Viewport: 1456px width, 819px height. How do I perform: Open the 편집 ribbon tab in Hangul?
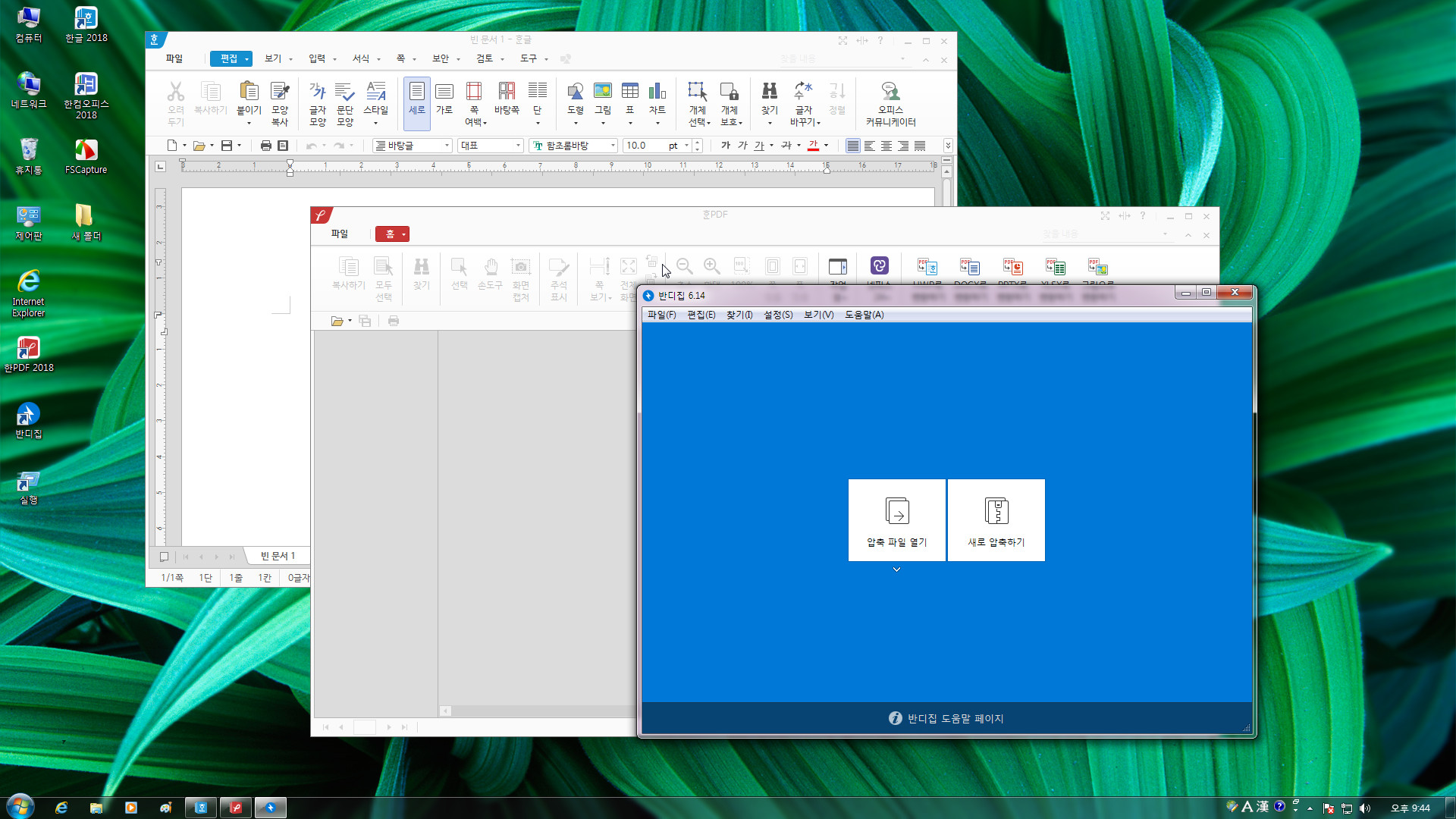pos(230,58)
